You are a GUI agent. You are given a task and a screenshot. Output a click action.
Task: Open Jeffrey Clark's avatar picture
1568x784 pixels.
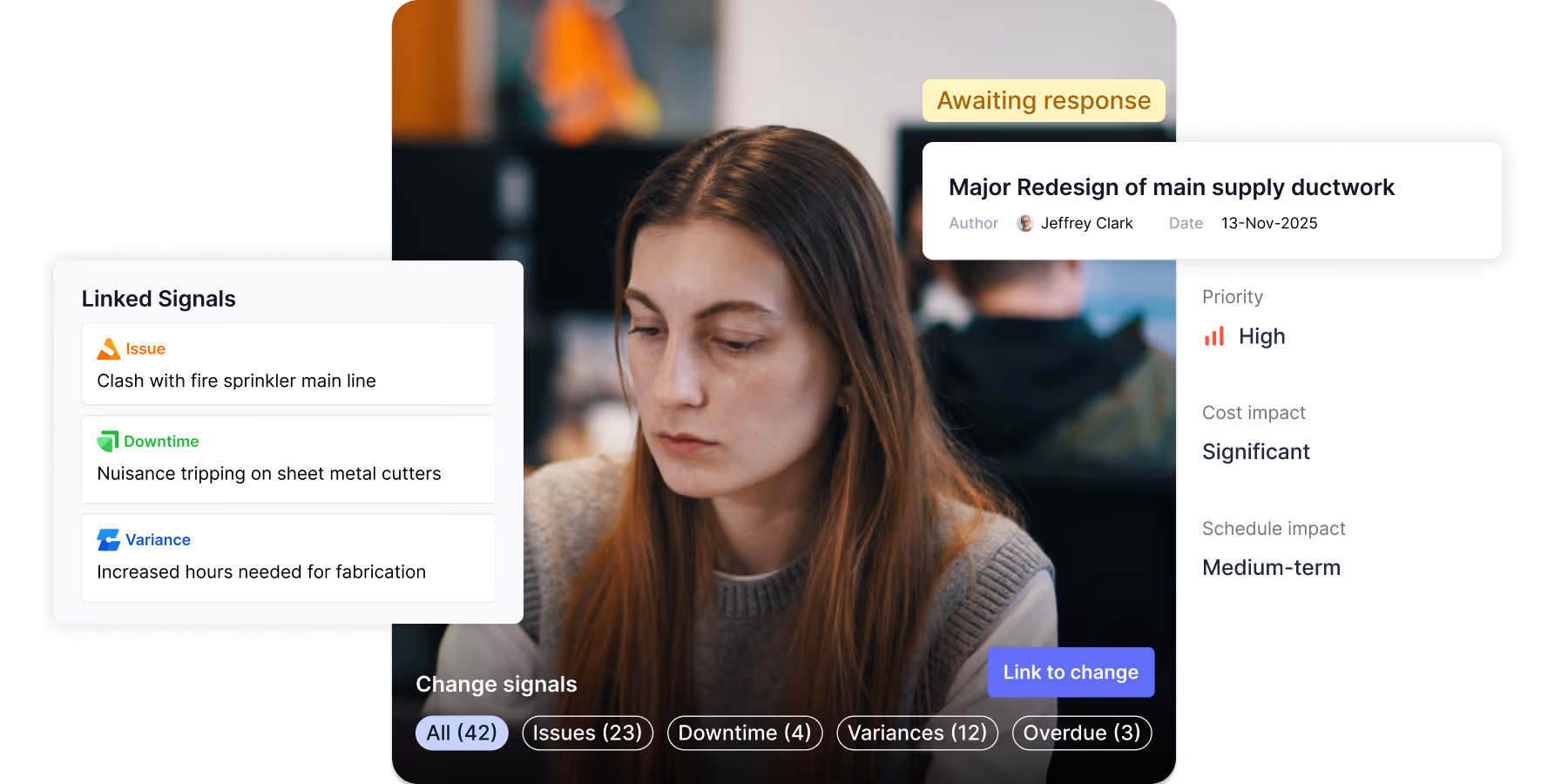click(x=1024, y=223)
